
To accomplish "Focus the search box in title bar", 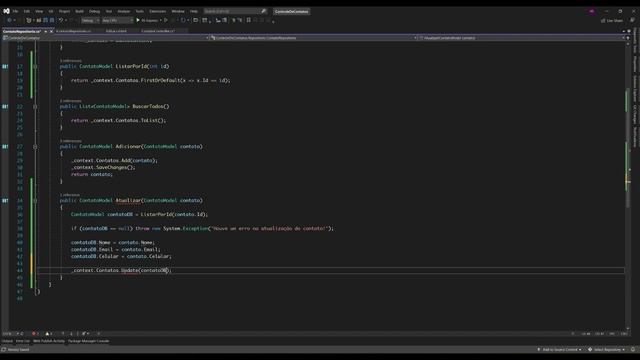I will pyautogui.click(x=235, y=11).
